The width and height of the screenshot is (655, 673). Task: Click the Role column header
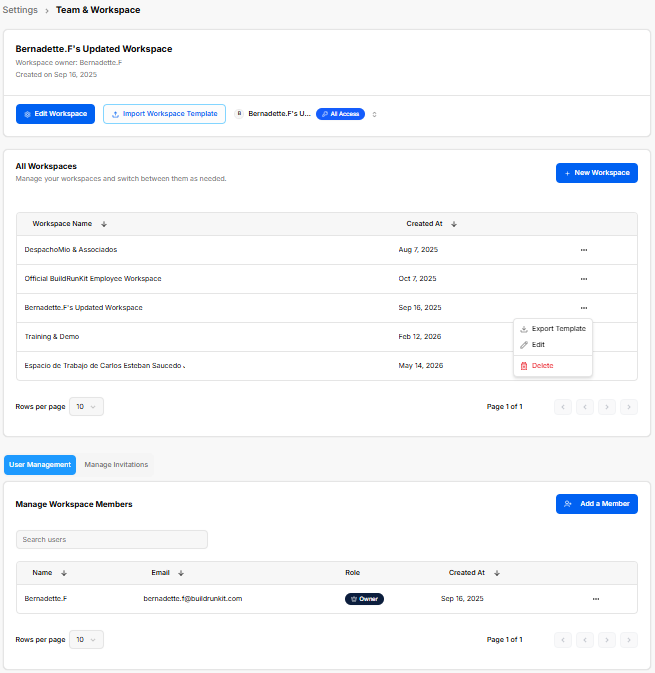(x=352, y=573)
